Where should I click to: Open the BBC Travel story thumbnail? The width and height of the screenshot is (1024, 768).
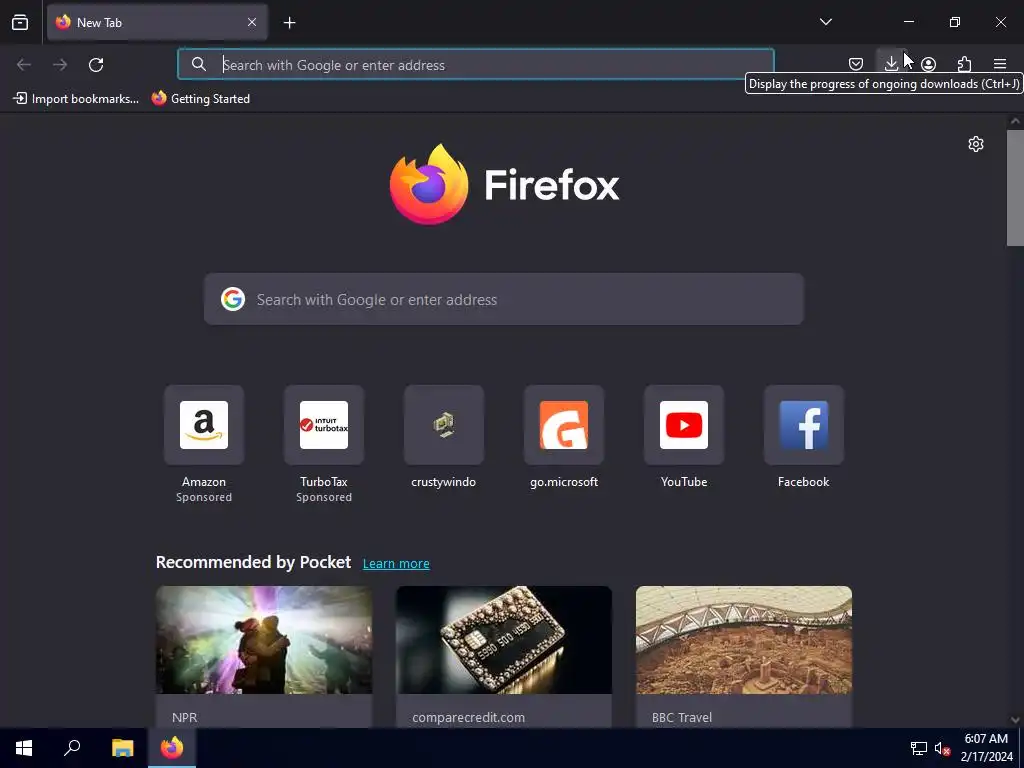click(744, 640)
